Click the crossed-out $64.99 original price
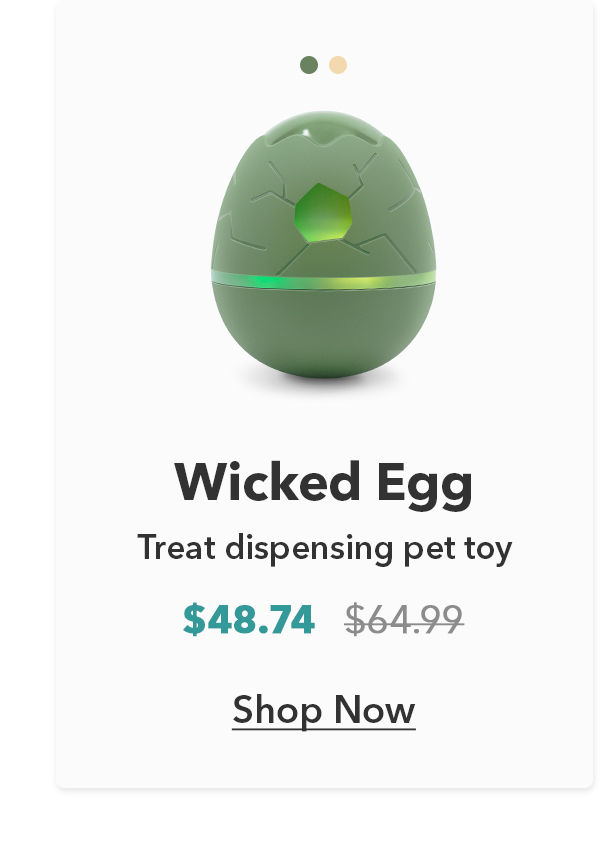This screenshot has width=600, height=843. click(404, 619)
